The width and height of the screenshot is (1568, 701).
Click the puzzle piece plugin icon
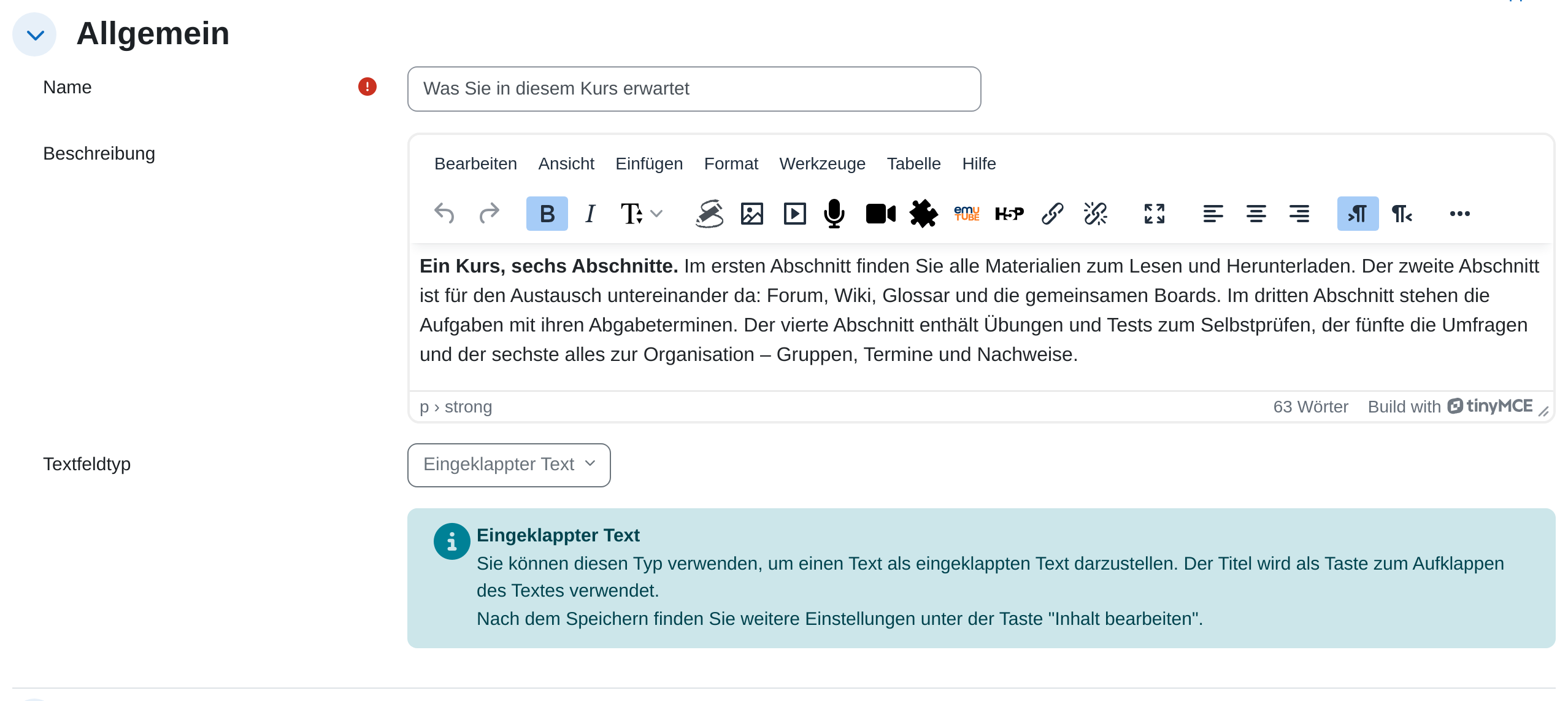point(924,214)
